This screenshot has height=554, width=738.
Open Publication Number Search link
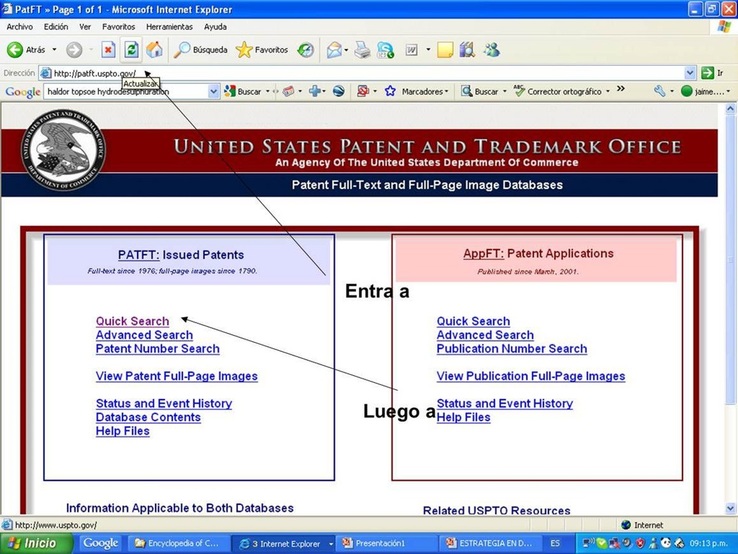tap(512, 349)
